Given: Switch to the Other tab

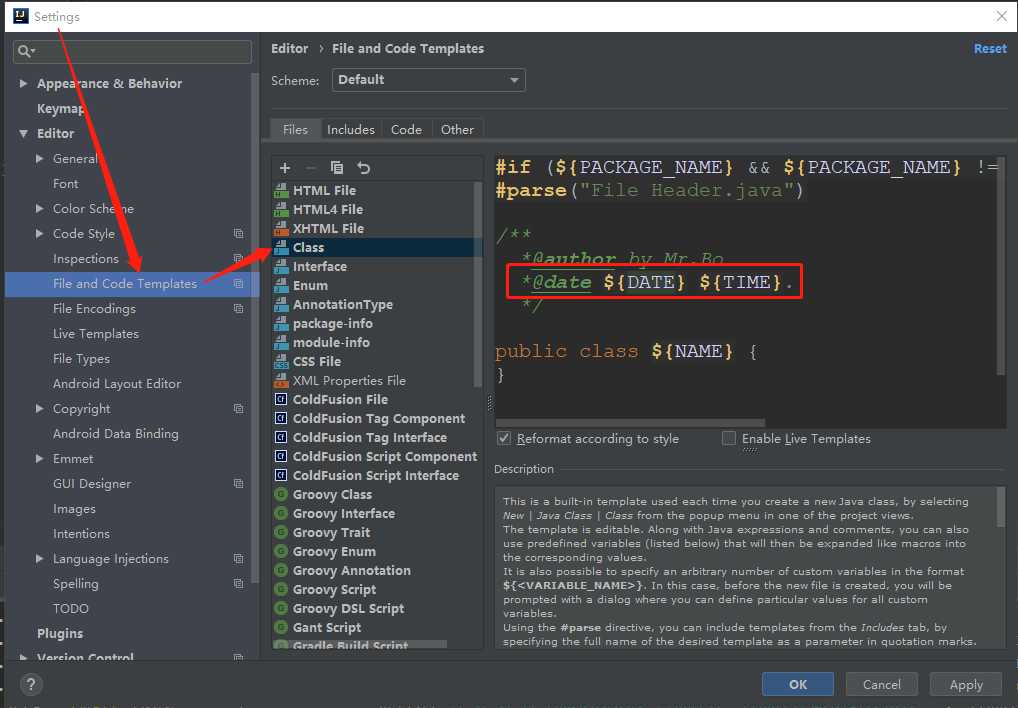Looking at the screenshot, I should tap(457, 129).
